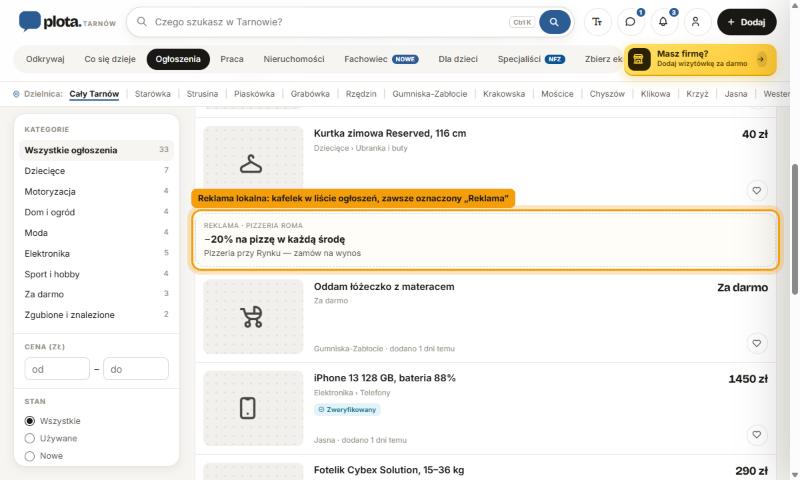Open the Odkrywaj tab
The width and height of the screenshot is (800, 480).
coord(45,59)
